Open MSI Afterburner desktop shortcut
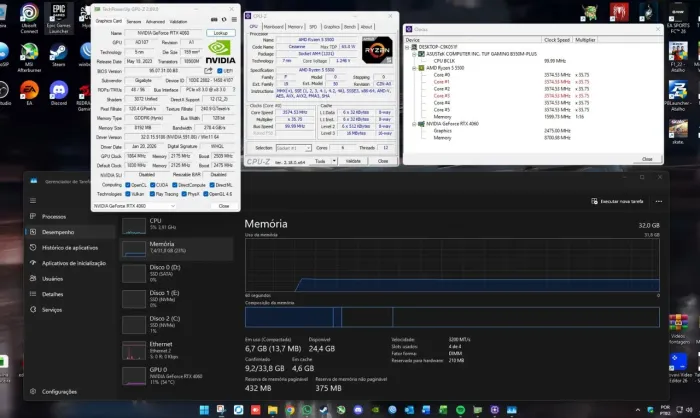This screenshot has height=418, width=700. pyautogui.click(x=29, y=57)
